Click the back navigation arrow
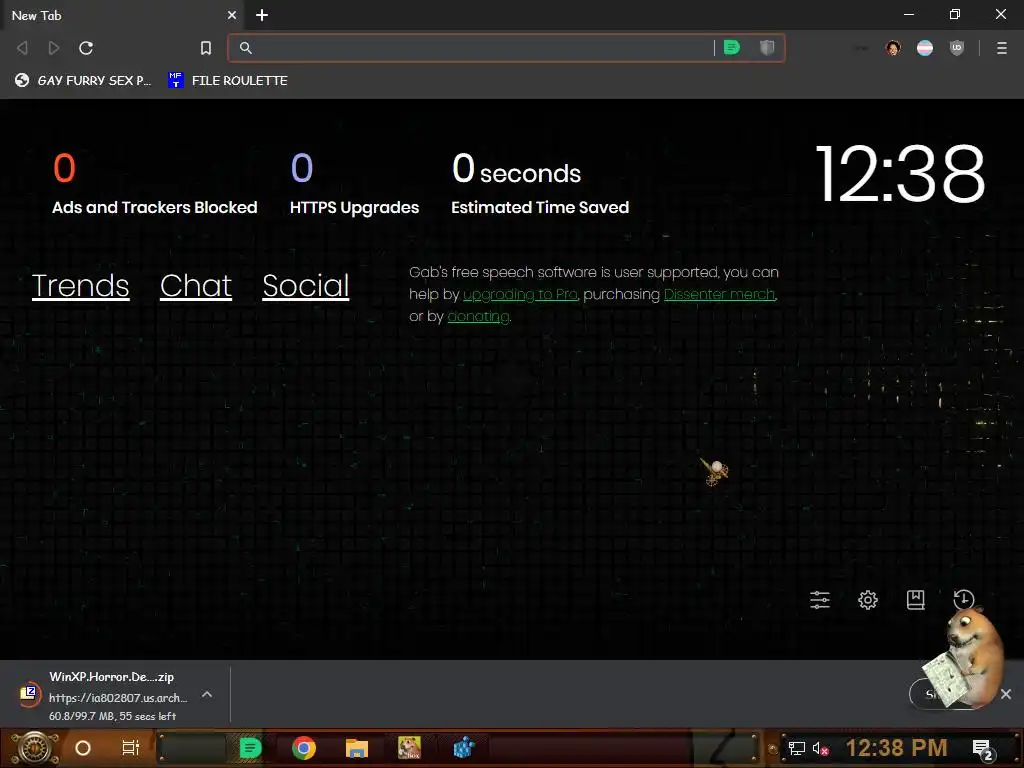Image resolution: width=1024 pixels, height=768 pixels. (22, 48)
